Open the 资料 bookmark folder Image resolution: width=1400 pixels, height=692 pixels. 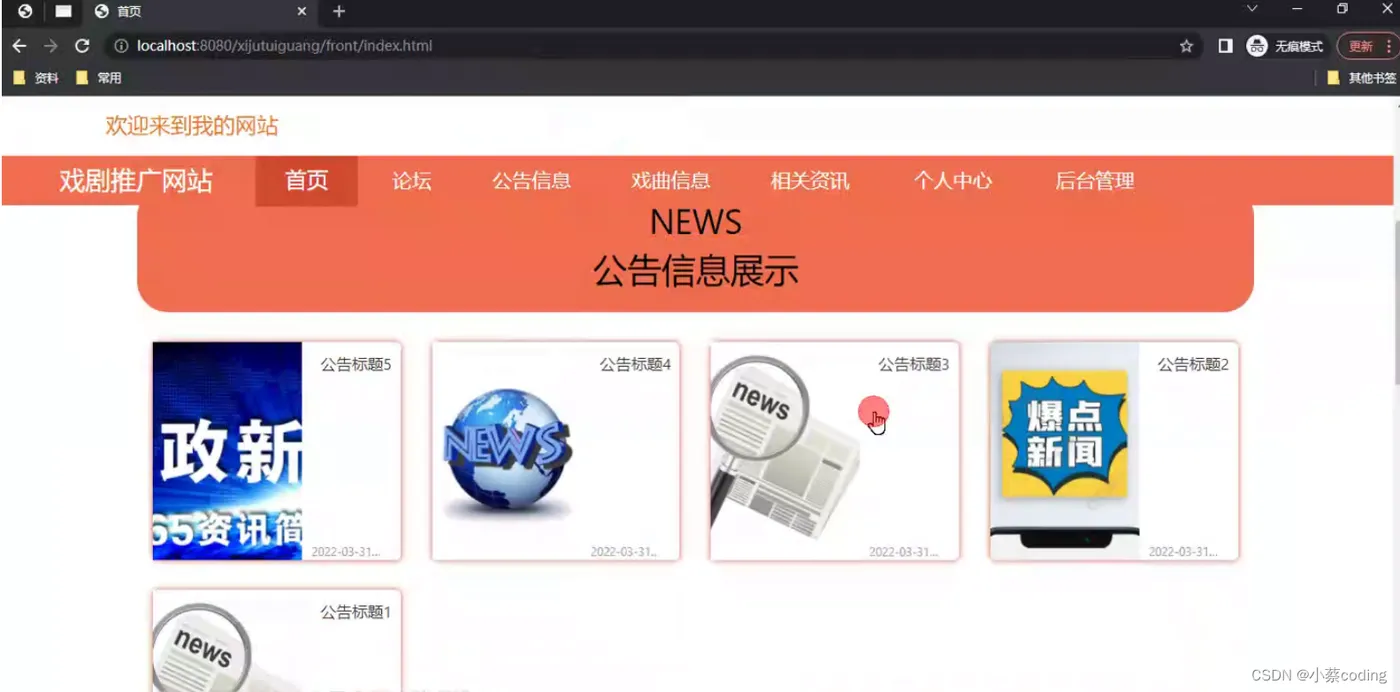(x=36, y=78)
